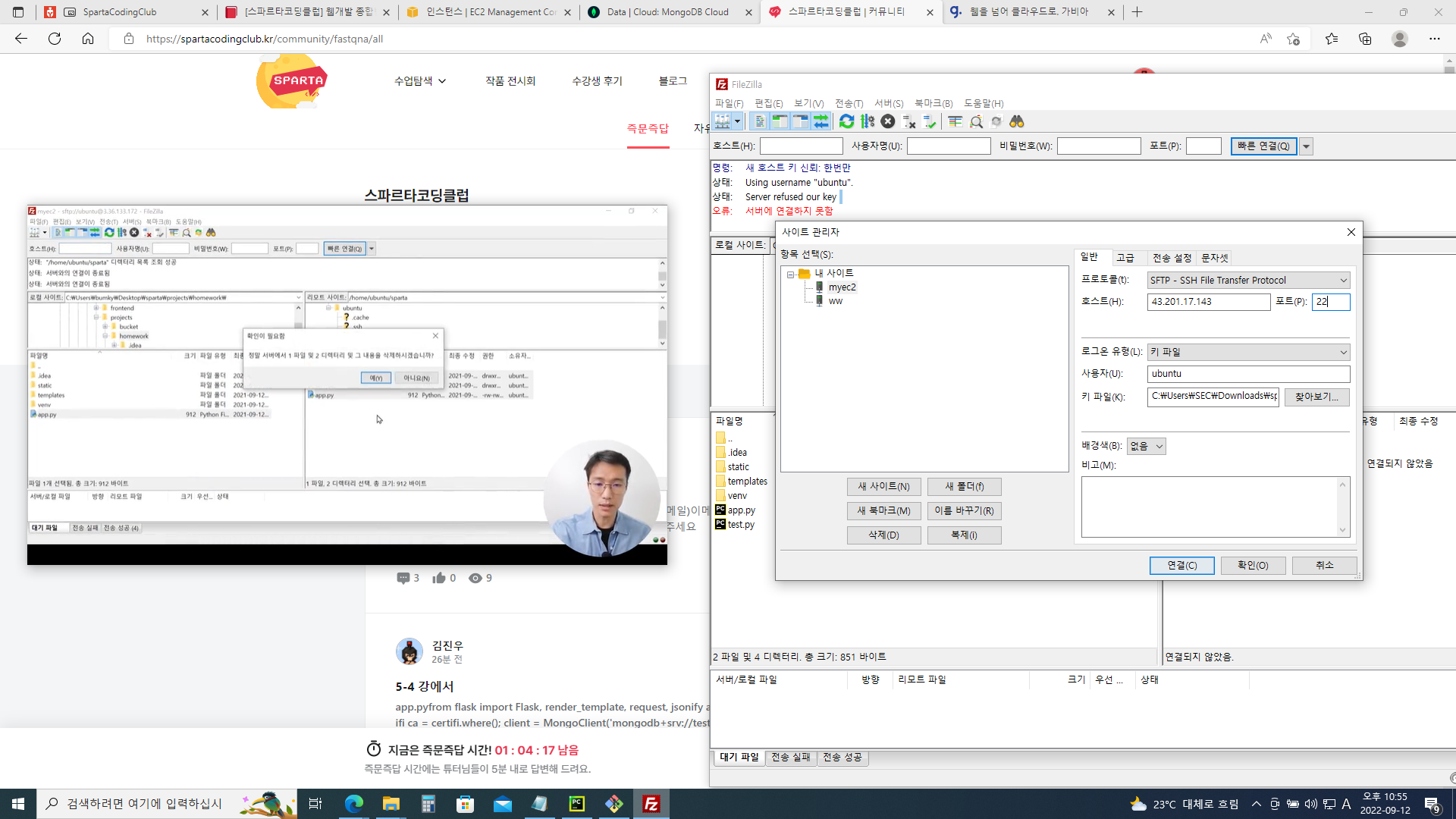Open FileZilla 파일(F) menu

click(729, 103)
